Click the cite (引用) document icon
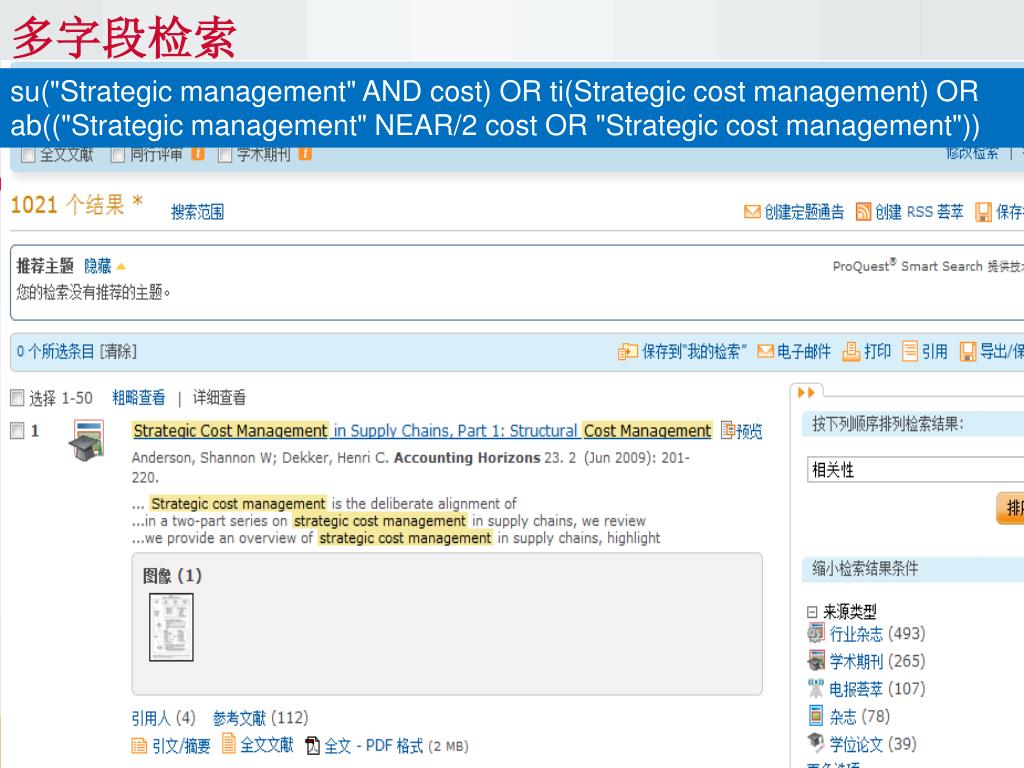This screenshot has width=1024, height=768. click(x=910, y=351)
